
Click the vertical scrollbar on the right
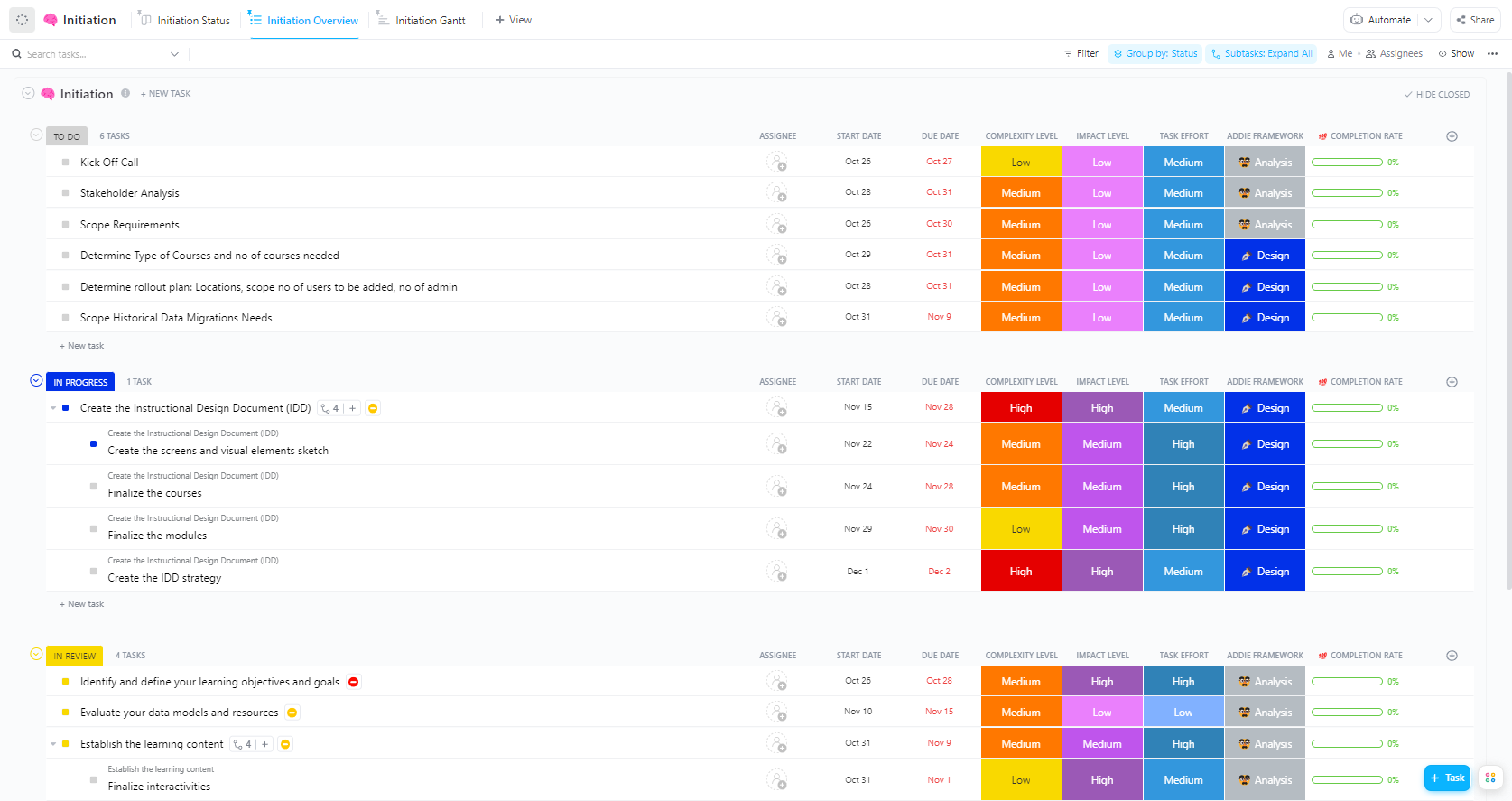coord(1507,330)
